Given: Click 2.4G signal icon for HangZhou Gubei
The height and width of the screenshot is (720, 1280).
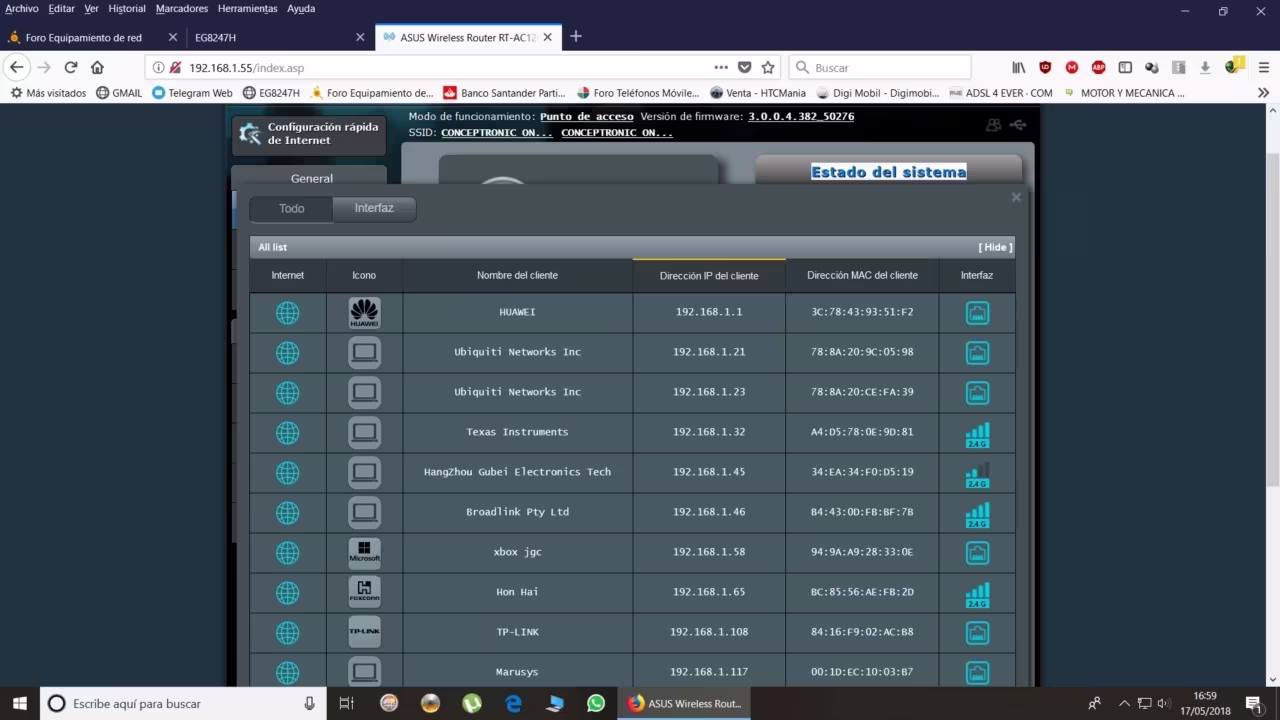Looking at the screenshot, I should pos(977,474).
